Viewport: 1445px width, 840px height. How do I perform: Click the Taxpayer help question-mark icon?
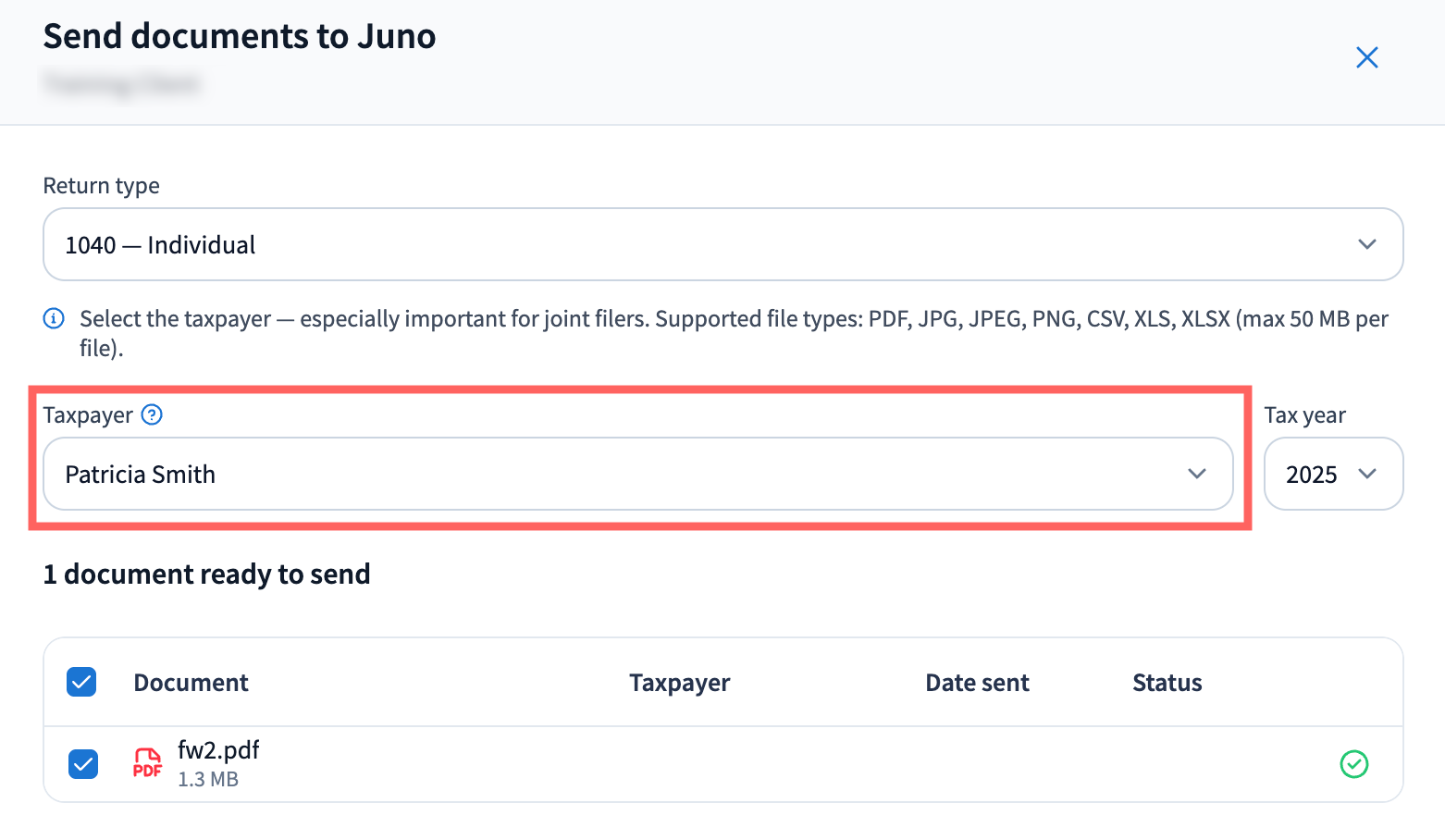(x=152, y=414)
